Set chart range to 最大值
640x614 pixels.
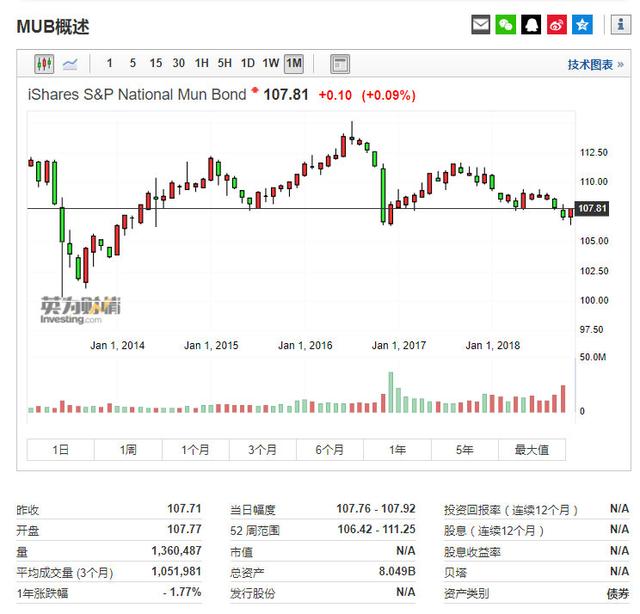point(532,450)
